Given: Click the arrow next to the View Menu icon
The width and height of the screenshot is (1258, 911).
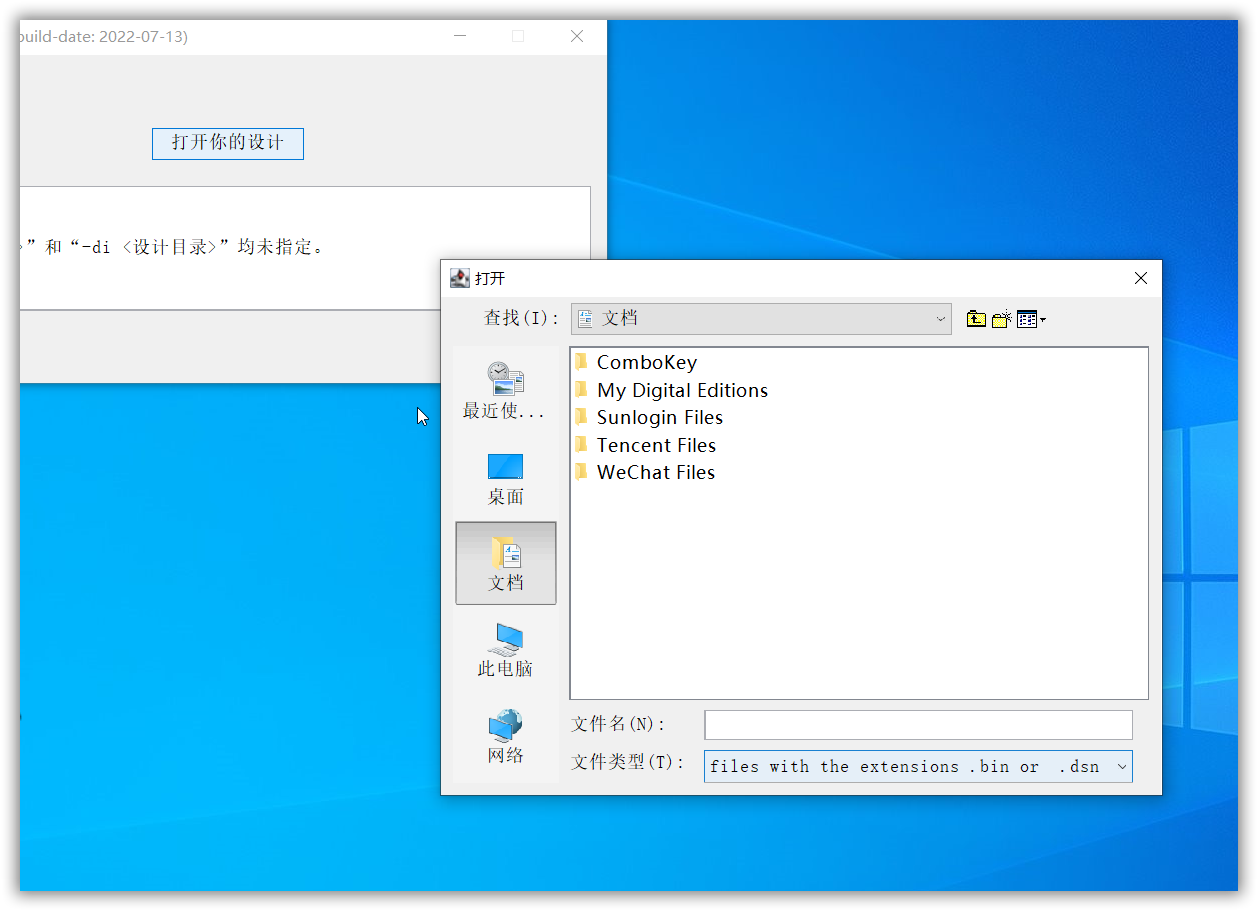Looking at the screenshot, I should [1044, 318].
